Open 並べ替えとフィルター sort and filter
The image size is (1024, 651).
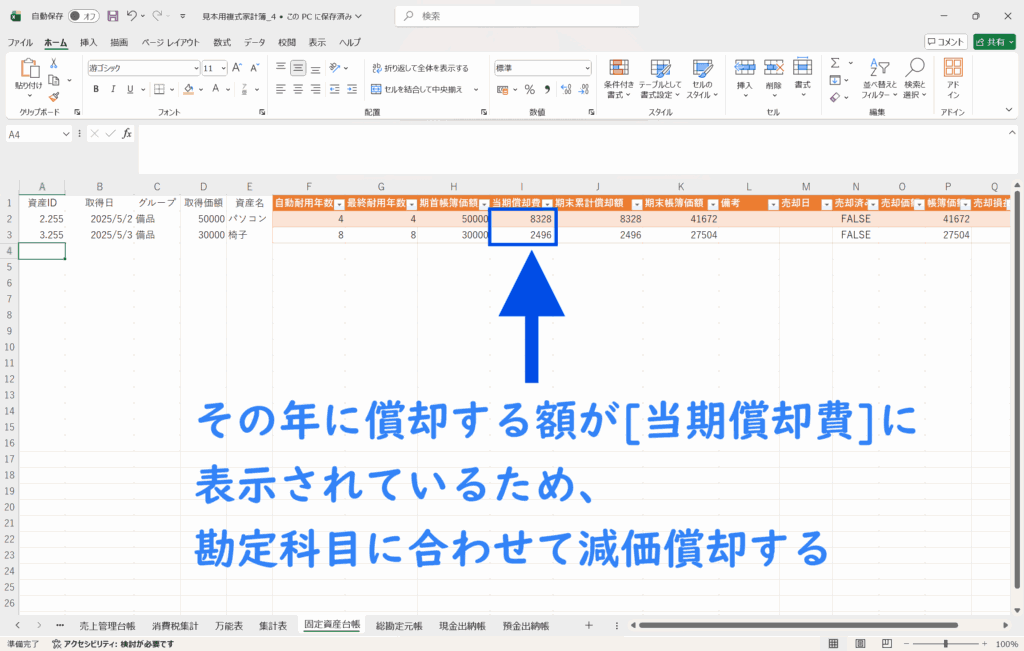click(878, 76)
